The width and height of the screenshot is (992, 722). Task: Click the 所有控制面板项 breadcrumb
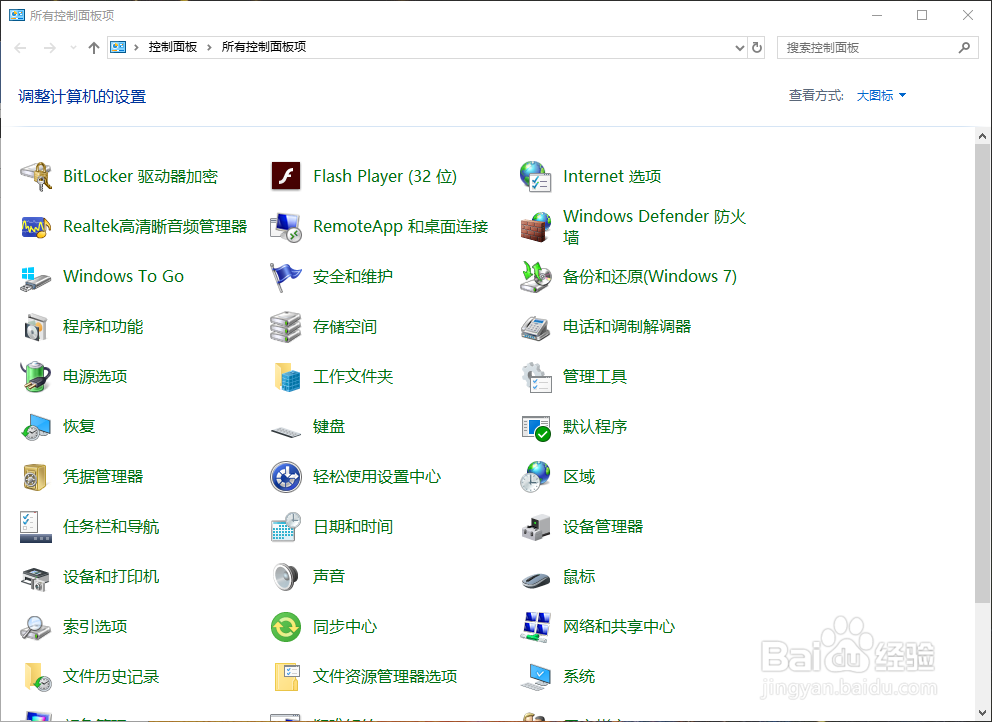(x=264, y=47)
